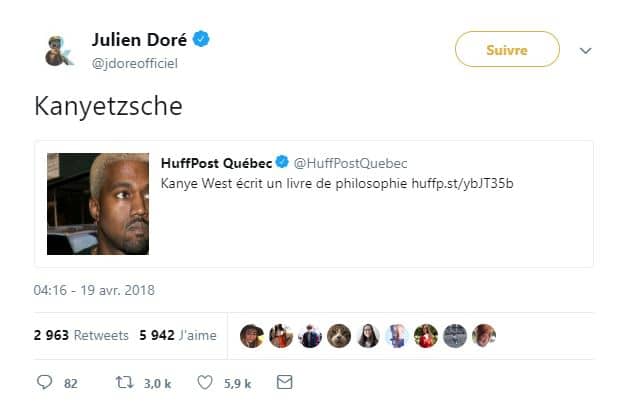Click Julien Doré's blue verified badge
Viewport: 627px width, 416px height.
(201, 40)
